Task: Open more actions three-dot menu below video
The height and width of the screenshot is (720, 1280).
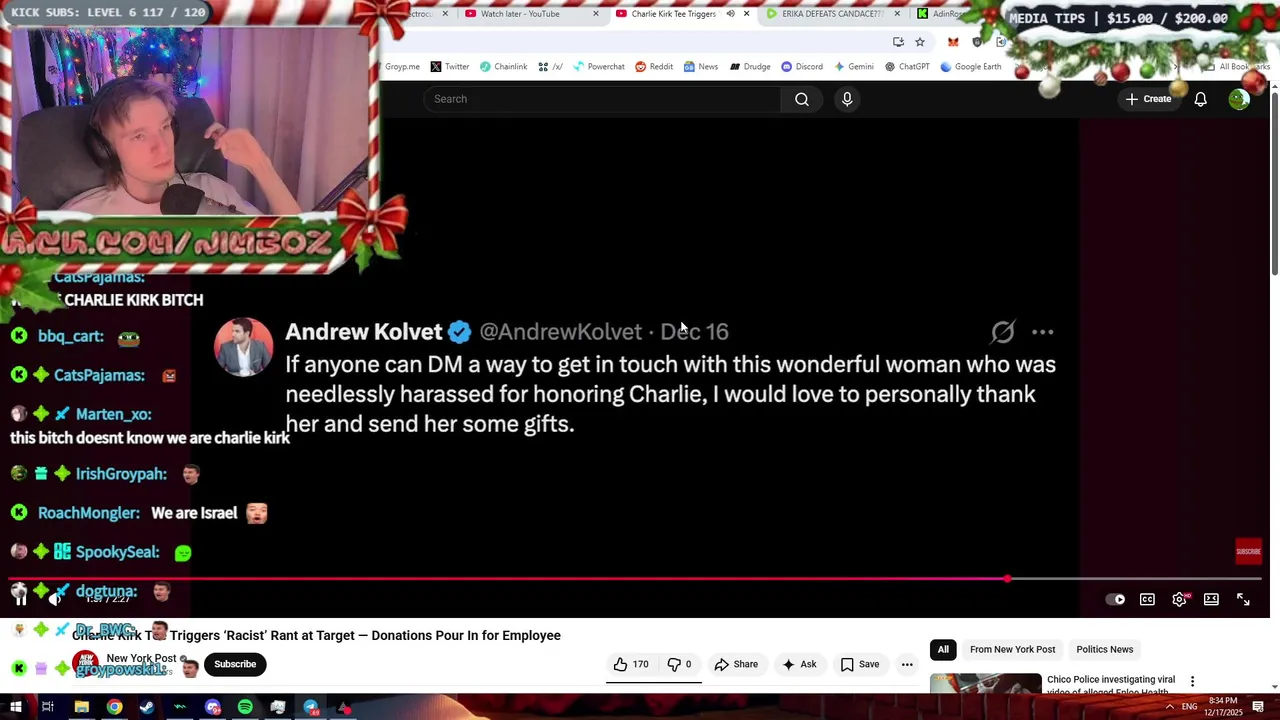Action: point(907,664)
